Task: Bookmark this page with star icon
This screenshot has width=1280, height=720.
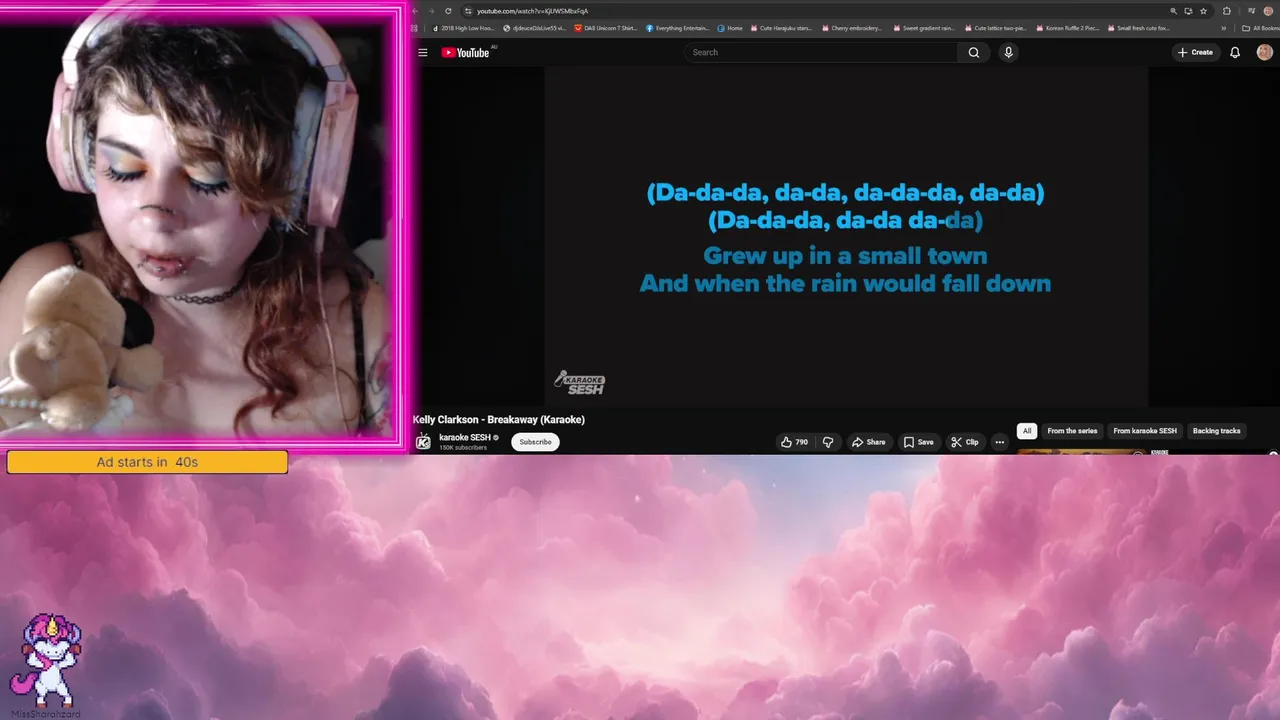Action: click(1203, 11)
